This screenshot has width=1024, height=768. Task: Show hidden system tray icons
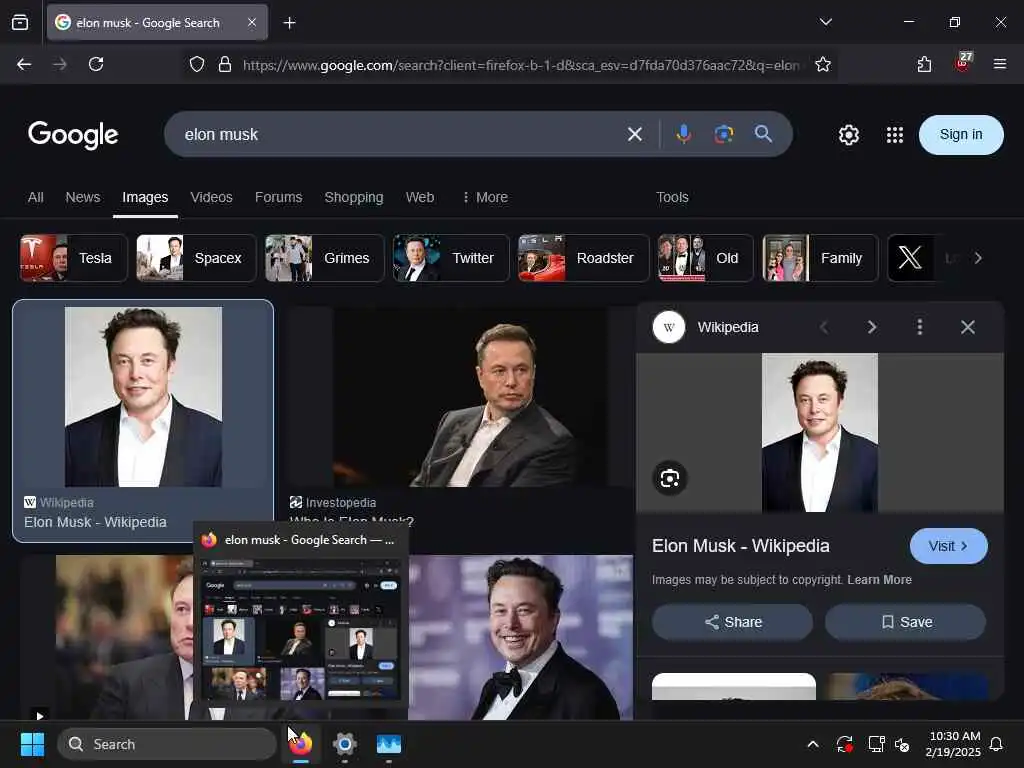pyautogui.click(x=813, y=744)
